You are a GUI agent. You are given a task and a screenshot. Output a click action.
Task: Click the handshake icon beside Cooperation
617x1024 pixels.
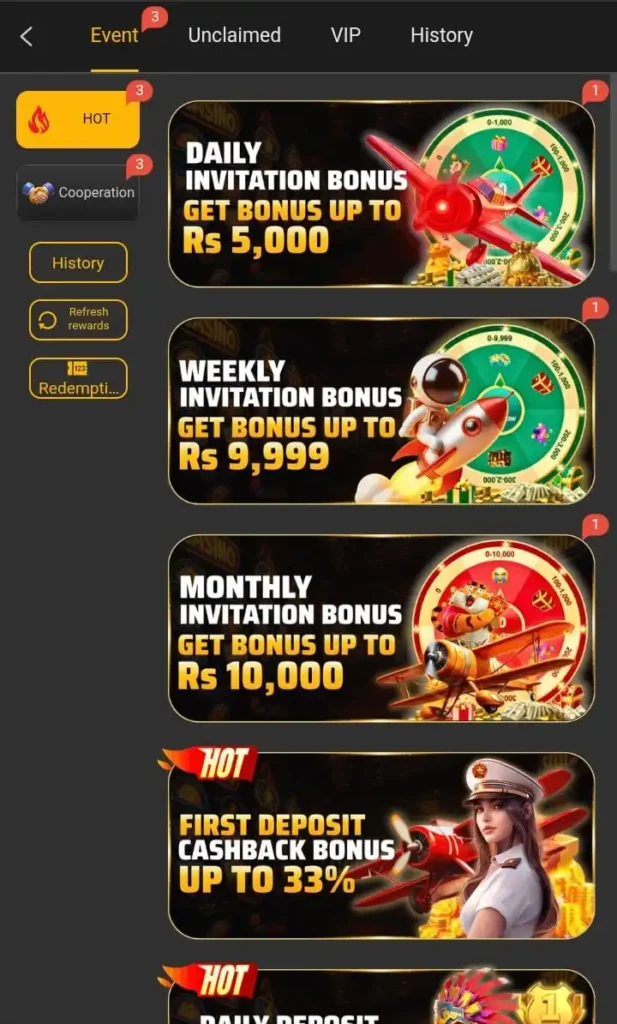[37, 193]
